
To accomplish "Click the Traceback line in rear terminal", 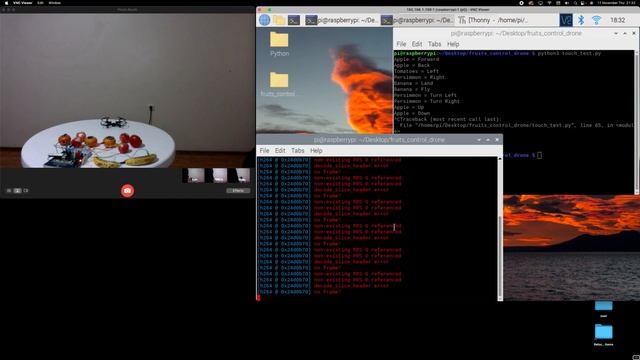I will (x=448, y=119).
